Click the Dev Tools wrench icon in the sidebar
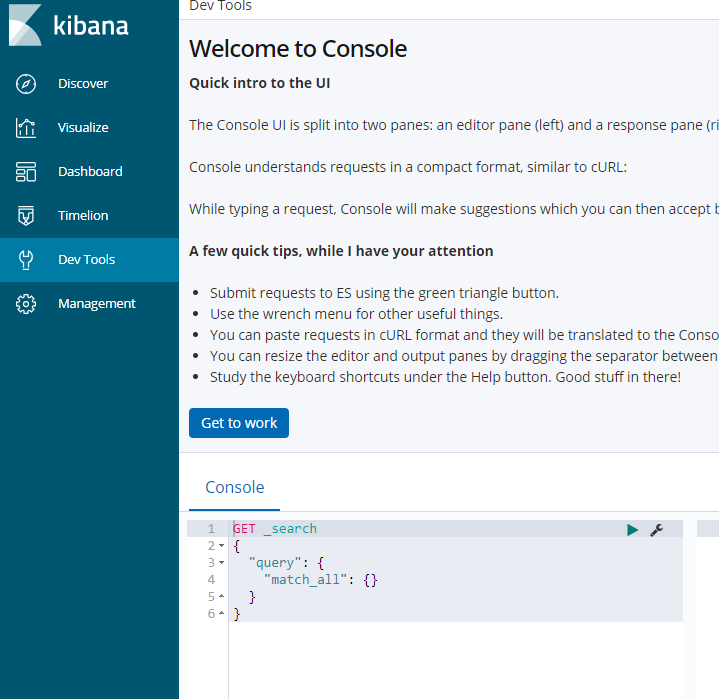 (27, 260)
